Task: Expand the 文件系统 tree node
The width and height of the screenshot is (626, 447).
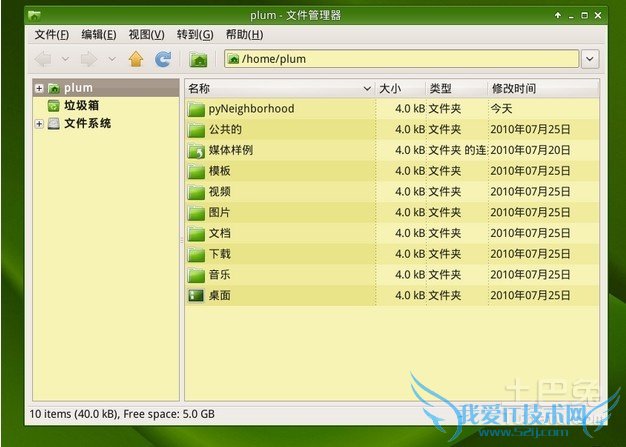Action: [x=39, y=124]
